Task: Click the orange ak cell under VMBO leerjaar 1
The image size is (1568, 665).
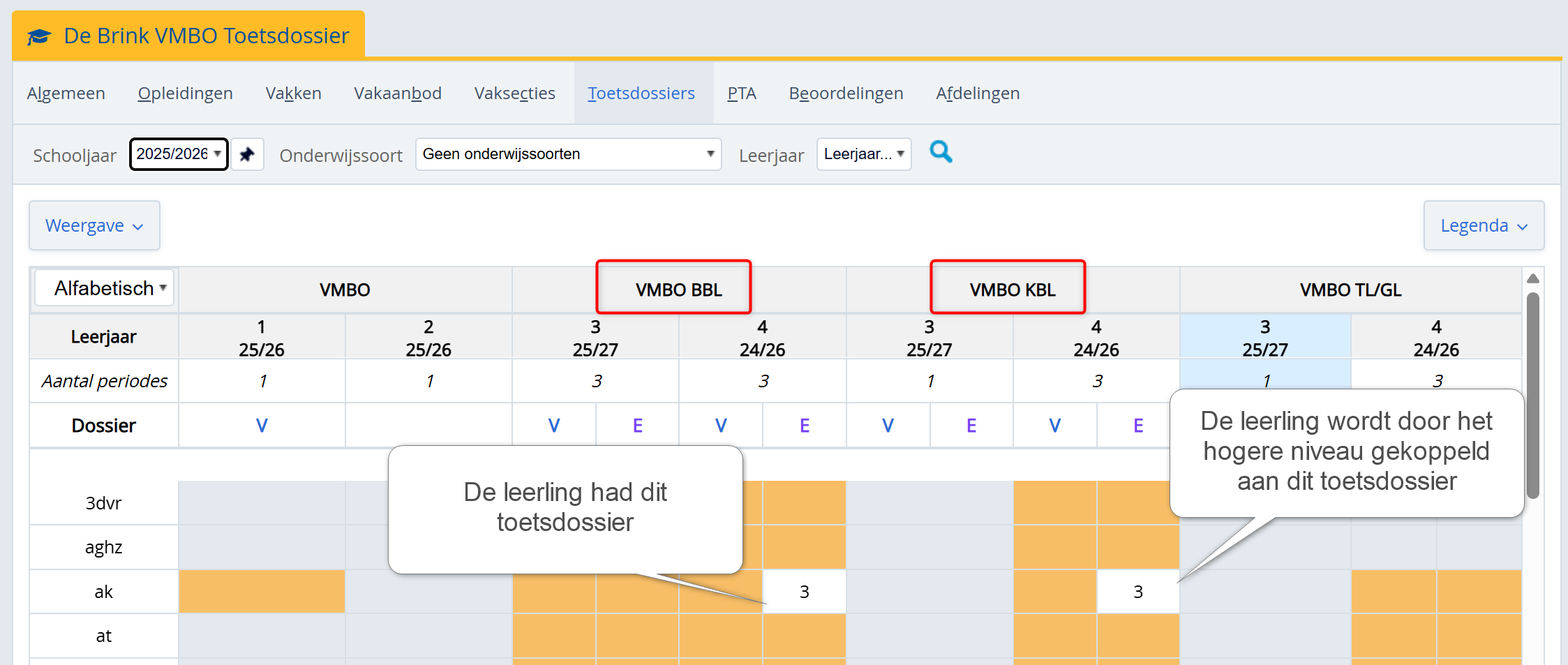Action: tap(262, 592)
